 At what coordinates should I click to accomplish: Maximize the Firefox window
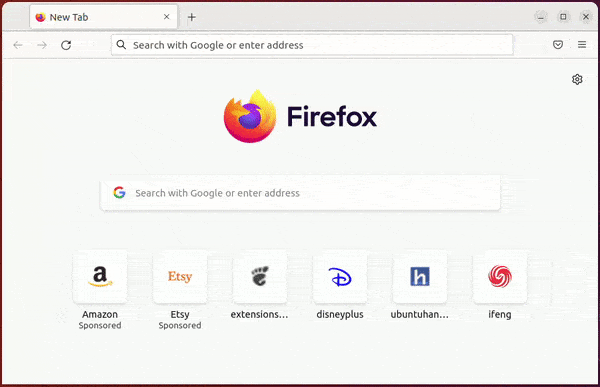[x=563, y=17]
